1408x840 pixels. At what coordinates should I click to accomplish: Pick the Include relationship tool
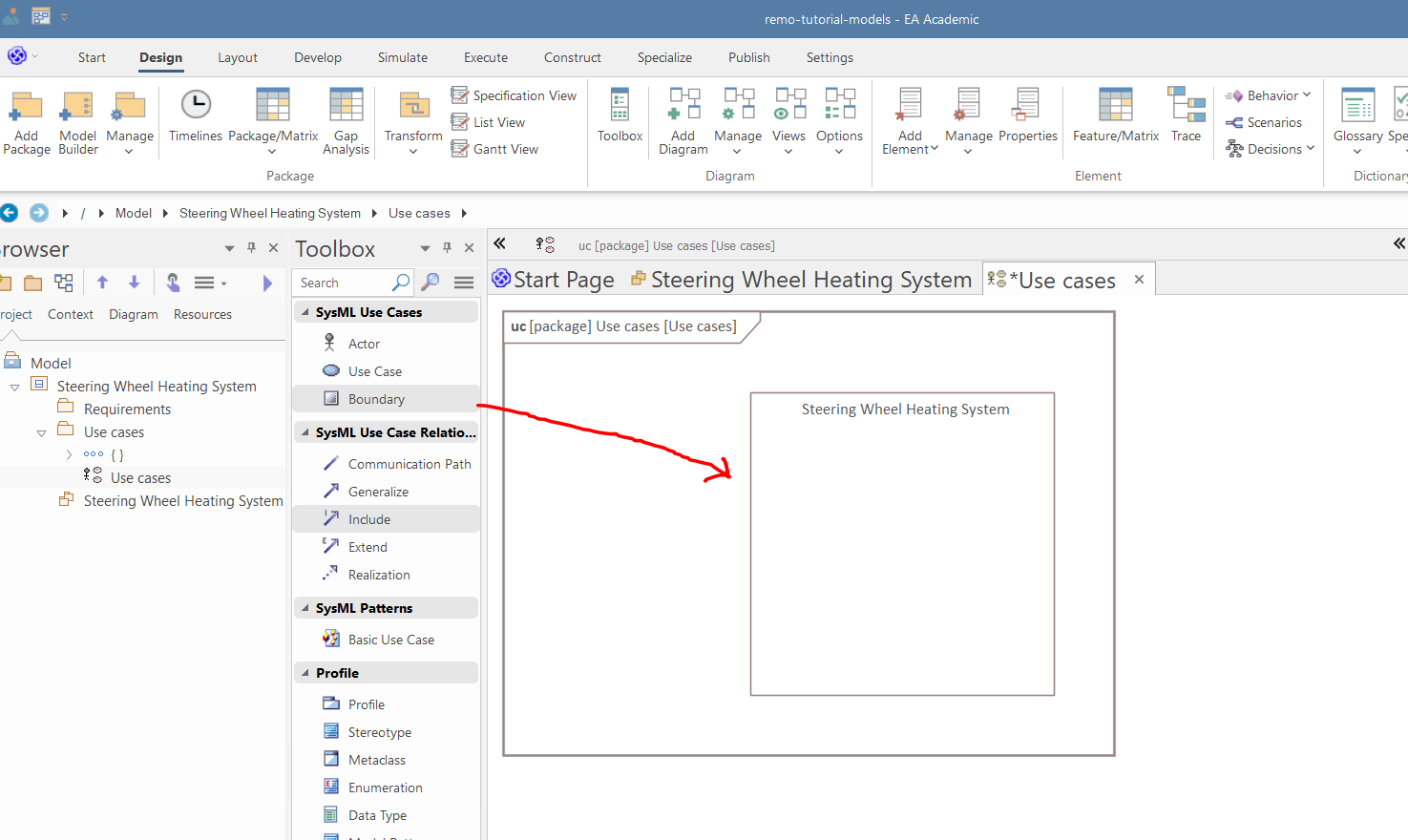(x=368, y=519)
